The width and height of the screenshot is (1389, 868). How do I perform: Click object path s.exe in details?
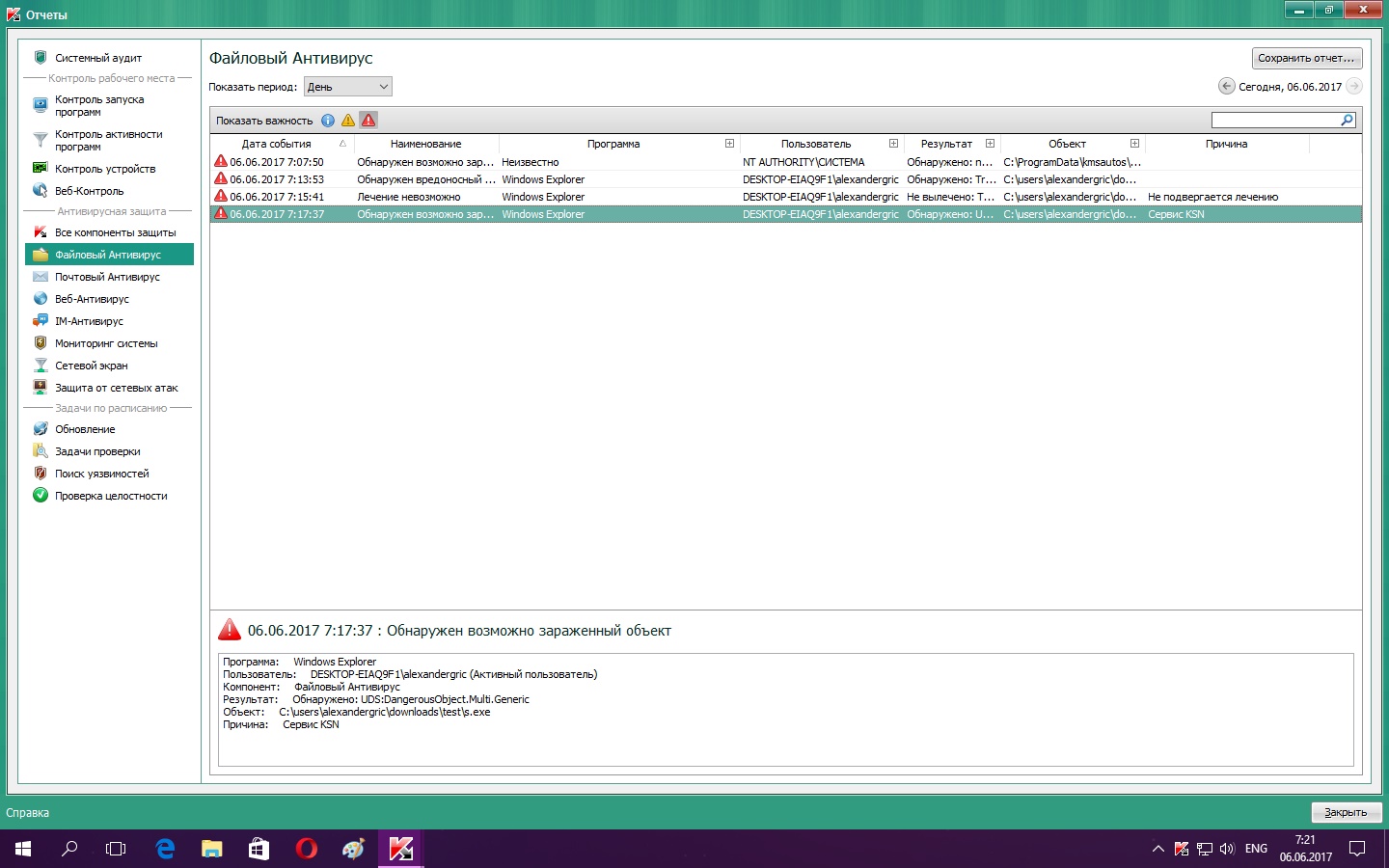(x=385, y=712)
